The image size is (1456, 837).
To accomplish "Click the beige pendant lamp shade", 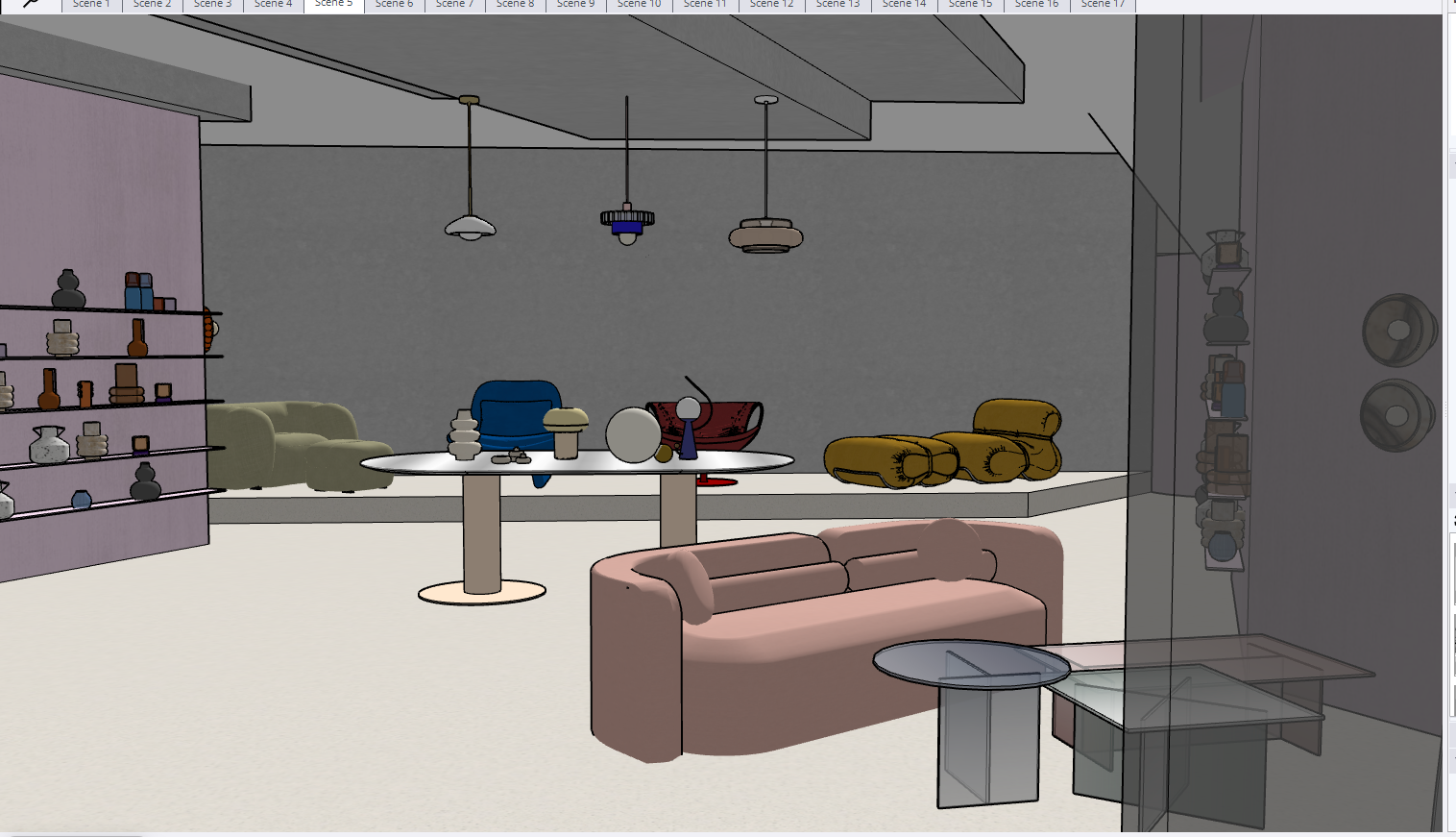I will click(765, 235).
